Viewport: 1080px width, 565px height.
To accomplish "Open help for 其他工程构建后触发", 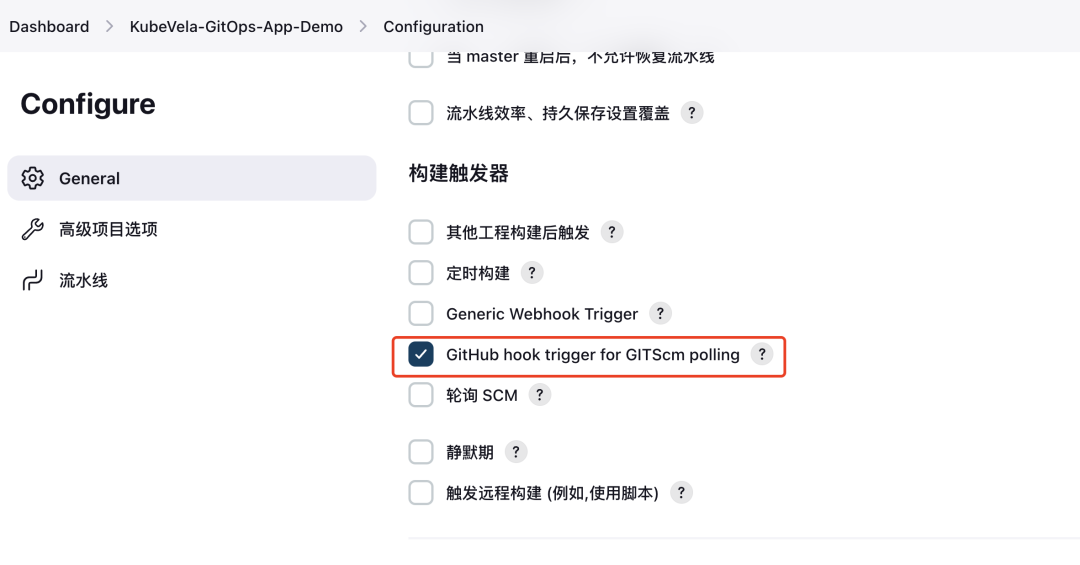I will point(612,232).
